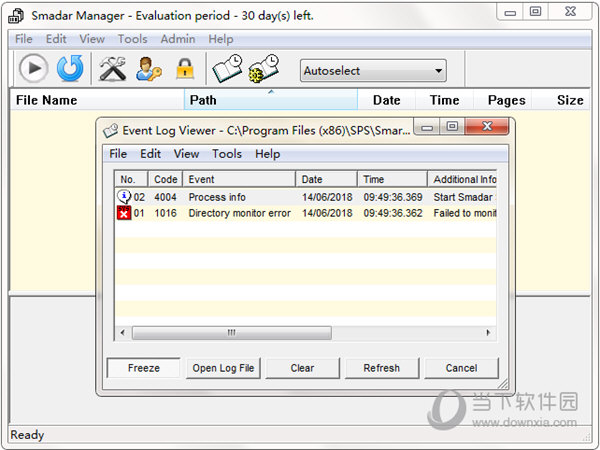Sort log by Code column header

tap(165, 179)
